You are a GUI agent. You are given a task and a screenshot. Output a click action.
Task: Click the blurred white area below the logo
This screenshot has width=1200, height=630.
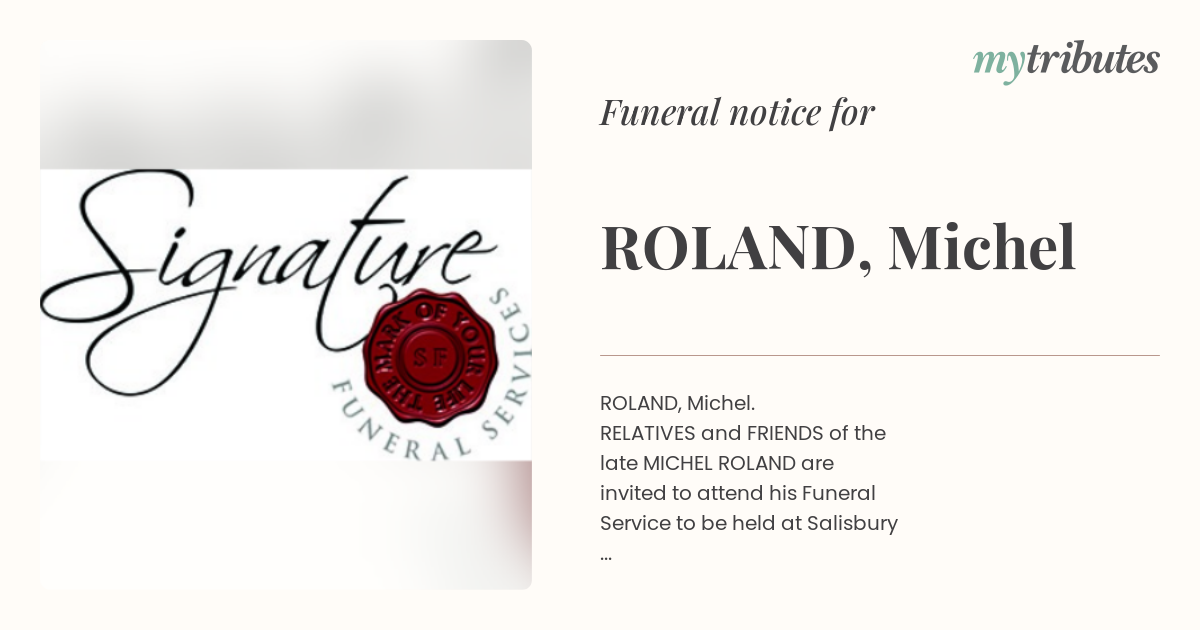point(286,525)
